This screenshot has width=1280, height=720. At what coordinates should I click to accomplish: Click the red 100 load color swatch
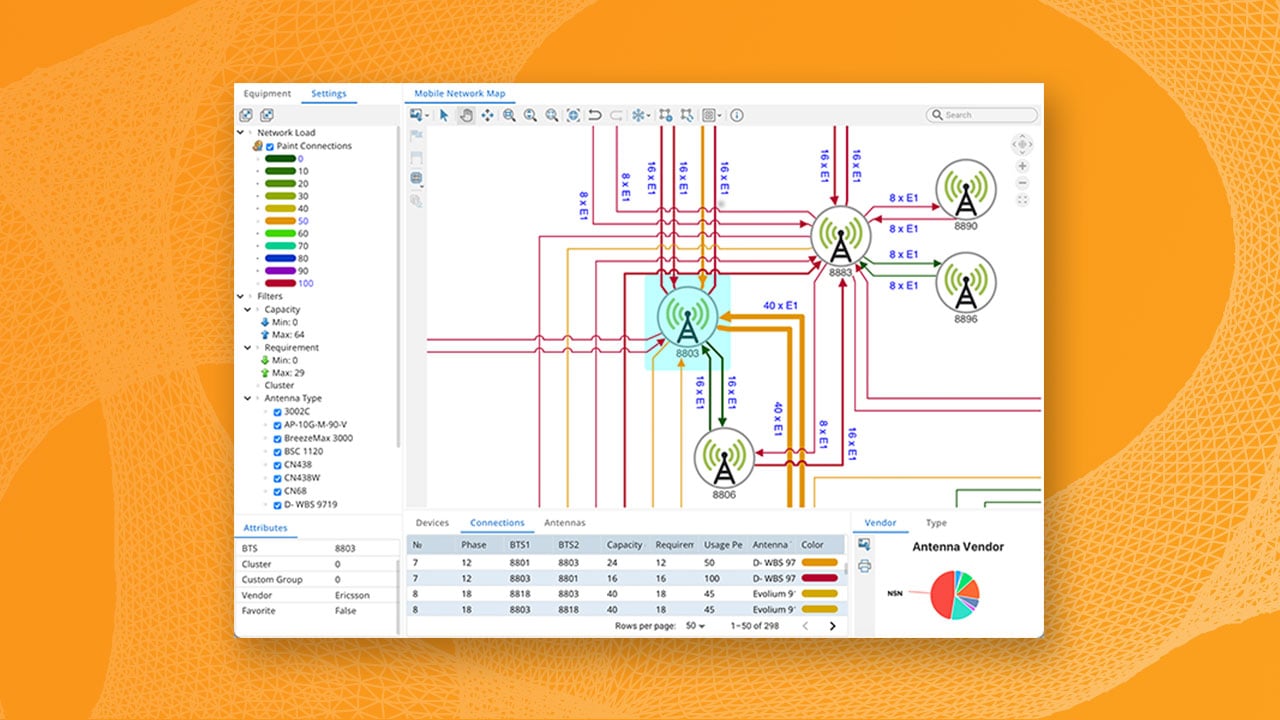pos(280,284)
